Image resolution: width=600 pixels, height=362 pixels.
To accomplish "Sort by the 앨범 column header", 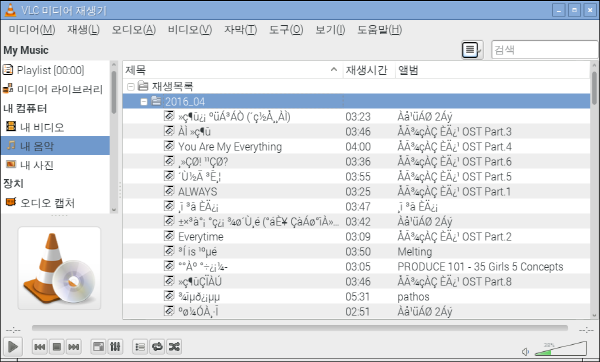I will coord(493,70).
